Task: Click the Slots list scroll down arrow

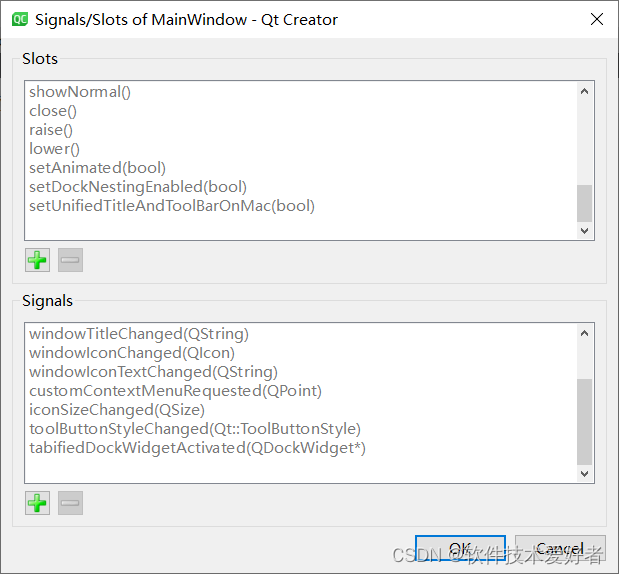Action: pyautogui.click(x=585, y=231)
